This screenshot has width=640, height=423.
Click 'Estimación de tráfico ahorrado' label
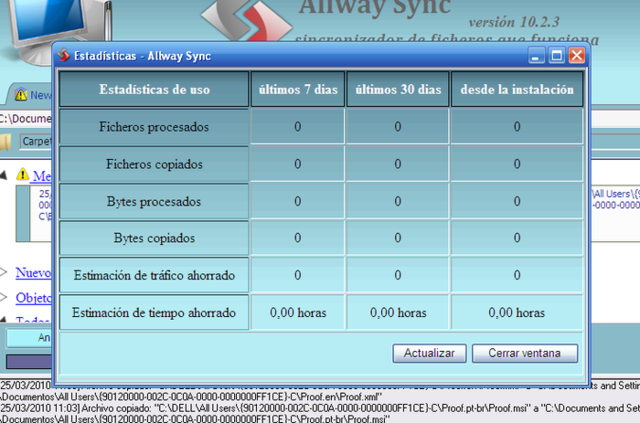(154, 275)
